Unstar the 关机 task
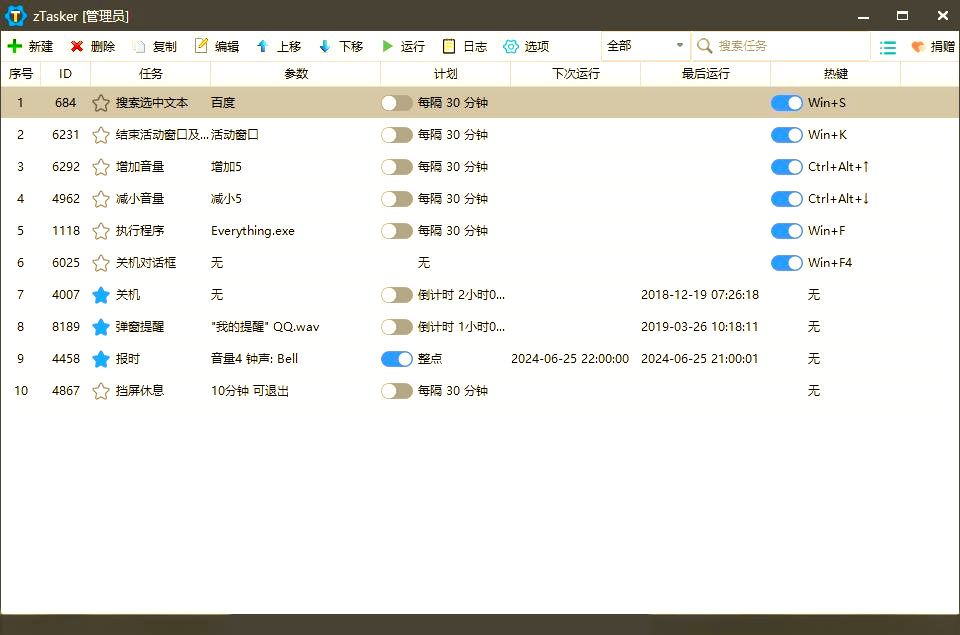This screenshot has height=635, width=960. click(100, 295)
